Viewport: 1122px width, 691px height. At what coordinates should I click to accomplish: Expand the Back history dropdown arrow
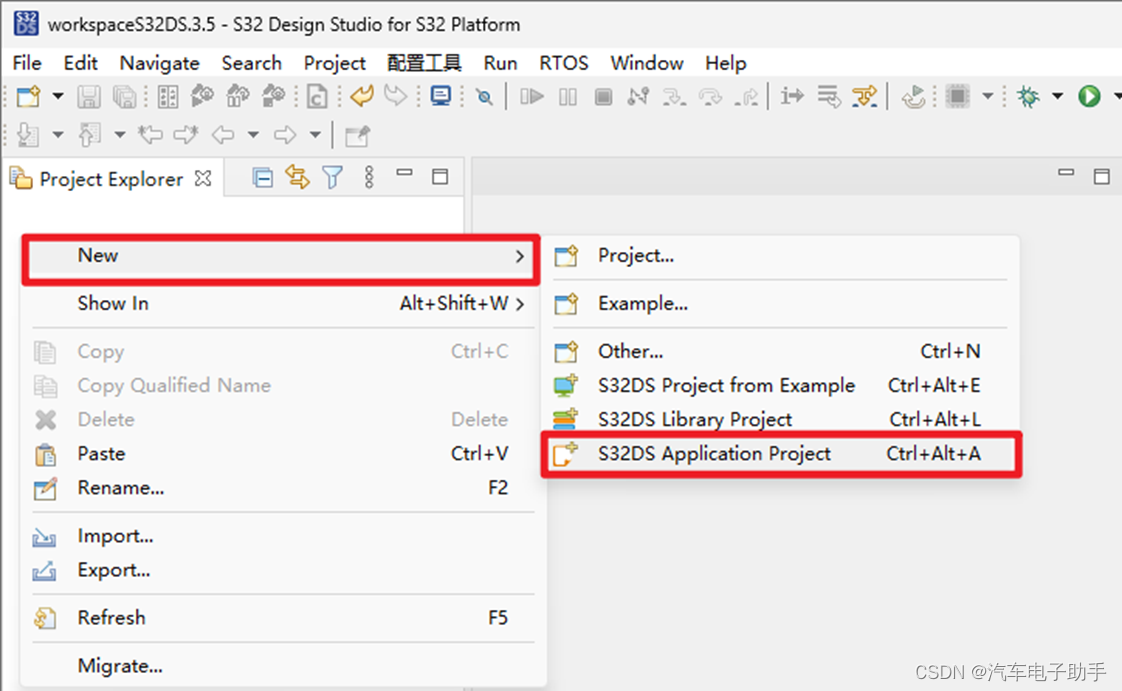click(x=253, y=134)
